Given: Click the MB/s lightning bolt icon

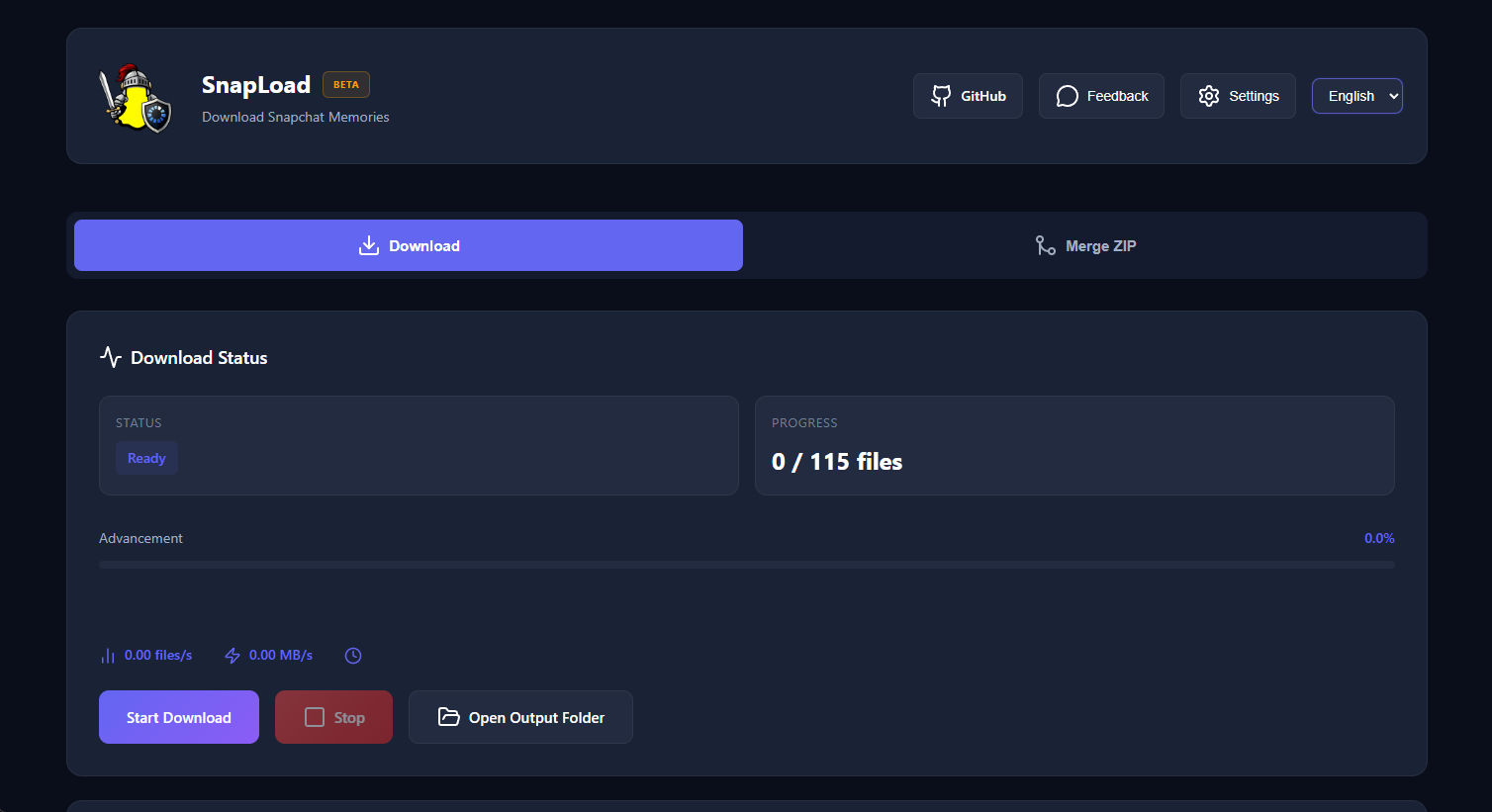Looking at the screenshot, I should click(233, 656).
